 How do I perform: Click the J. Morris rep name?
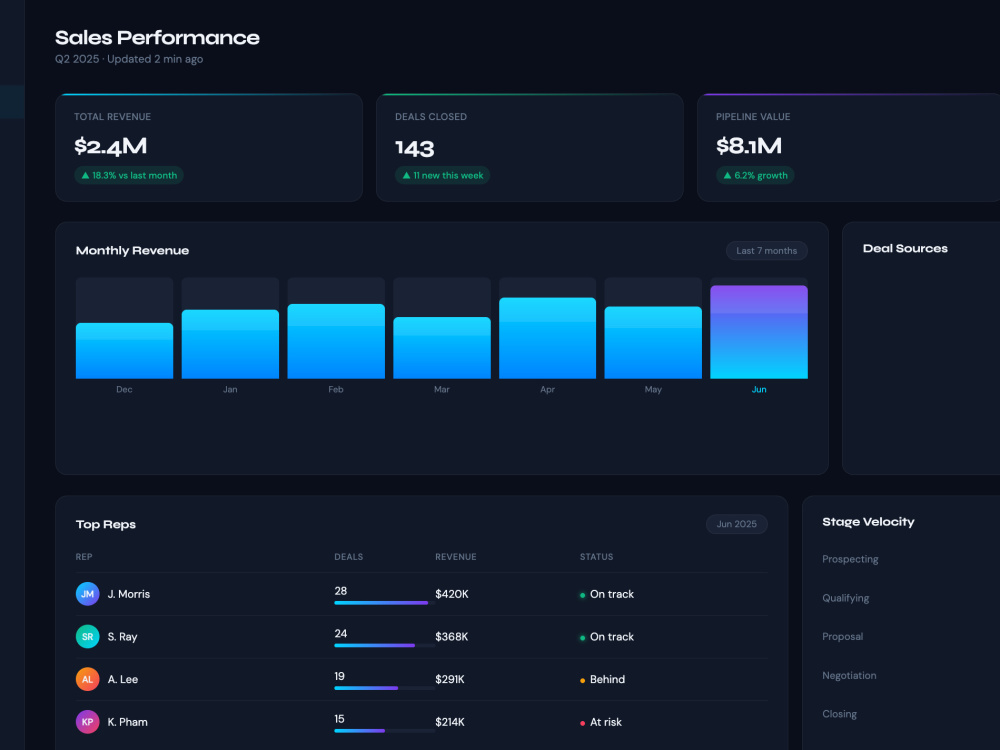click(129, 594)
